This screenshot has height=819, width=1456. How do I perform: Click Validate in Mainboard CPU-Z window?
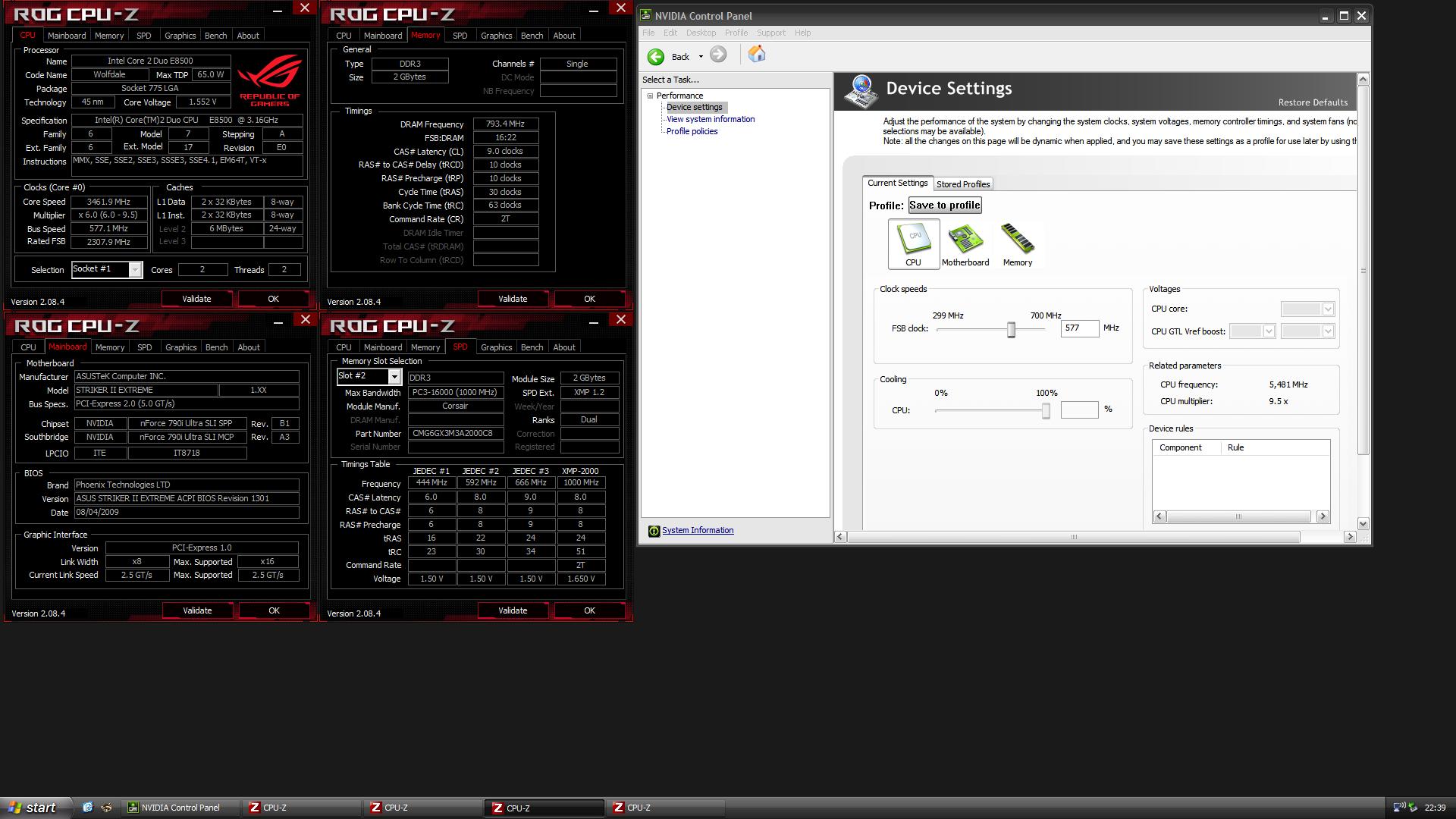pyautogui.click(x=197, y=610)
